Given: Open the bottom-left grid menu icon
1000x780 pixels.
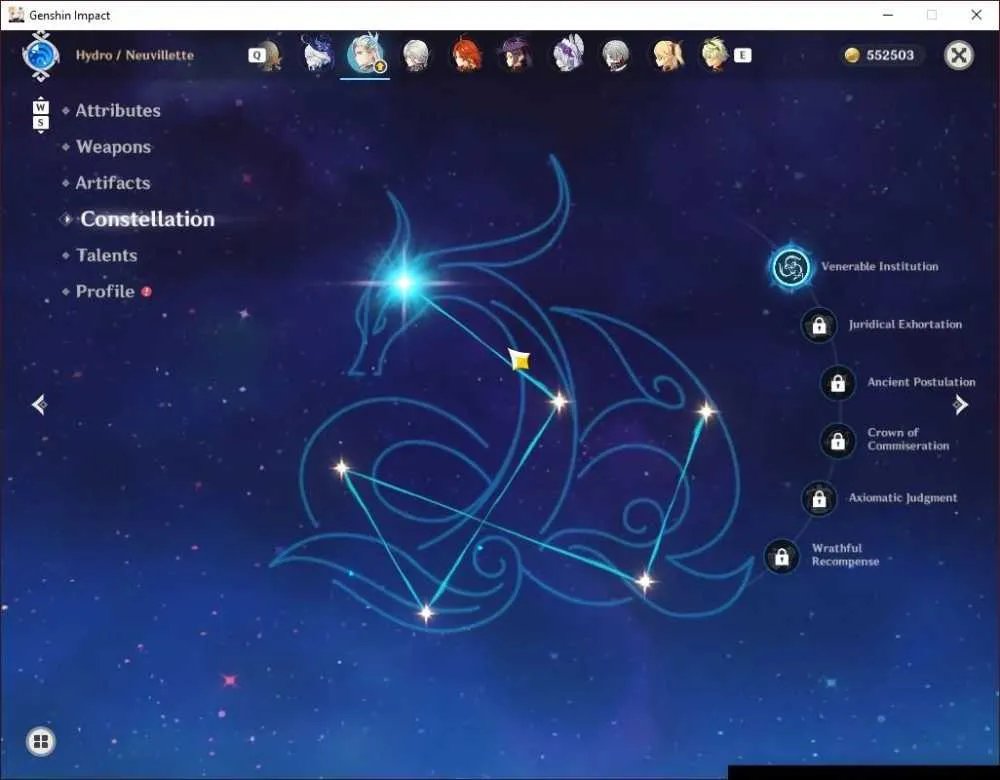Looking at the screenshot, I should (41, 741).
